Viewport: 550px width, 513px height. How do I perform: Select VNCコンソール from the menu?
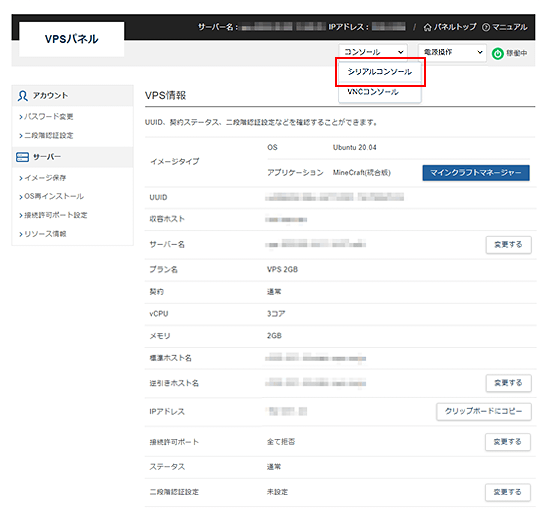pyautogui.click(x=373, y=92)
